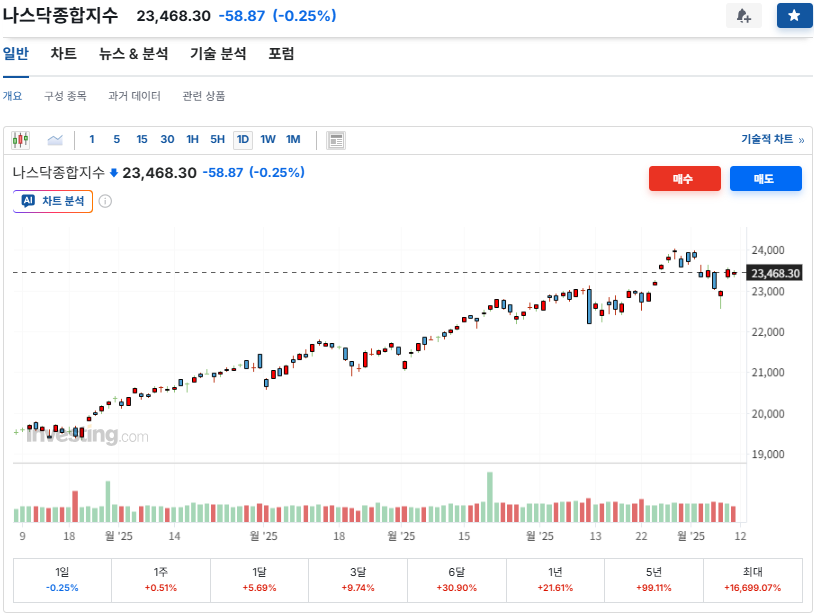
Task: Click the 19,000 y-axis label
Action: 768,454
